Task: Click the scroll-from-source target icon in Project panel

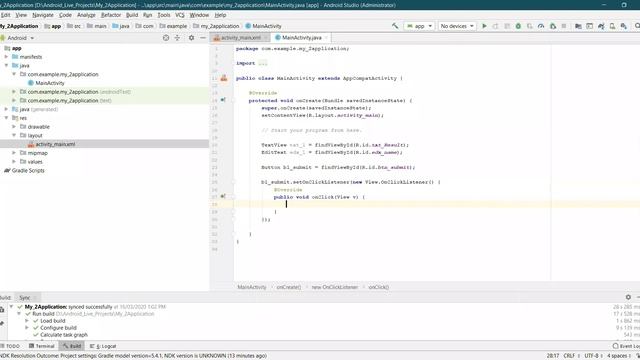Action: tap(166, 38)
